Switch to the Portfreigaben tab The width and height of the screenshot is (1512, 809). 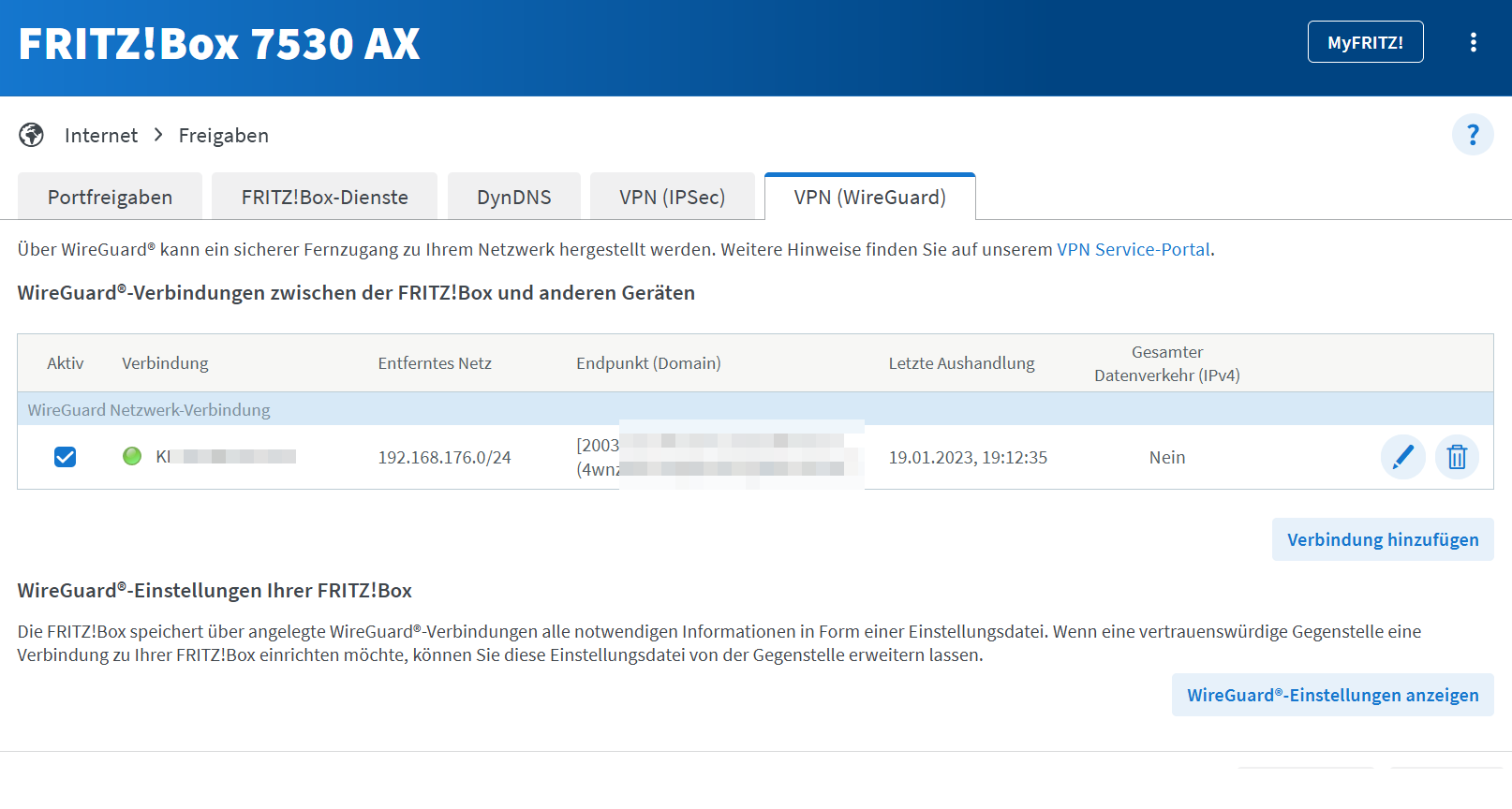[110, 197]
